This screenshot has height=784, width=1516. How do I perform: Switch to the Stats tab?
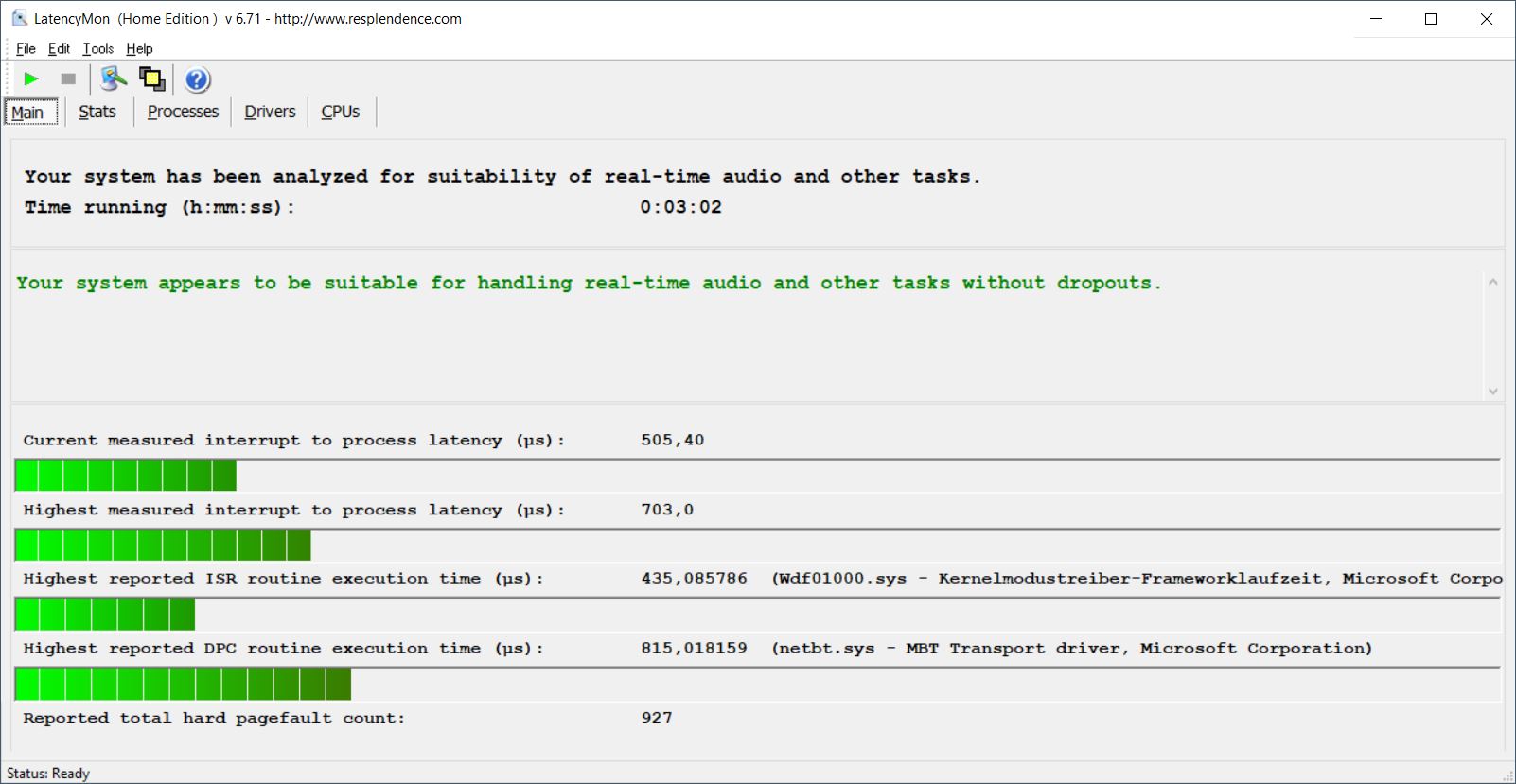coord(97,113)
